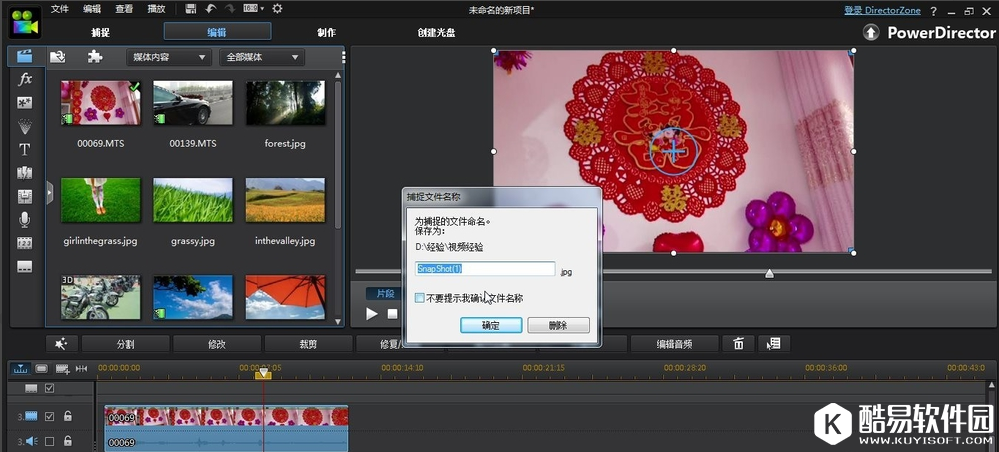This screenshot has width=999, height=452.
Task: Click the trash delete icon in the timeline toolbar
Action: [x=738, y=344]
